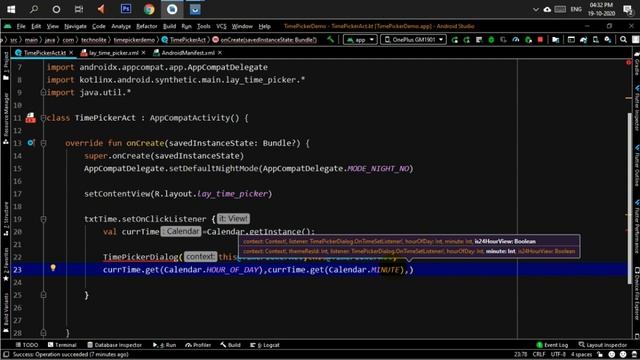Click the Run with Coverage icon
The image size is (640, 360).
[503, 40]
